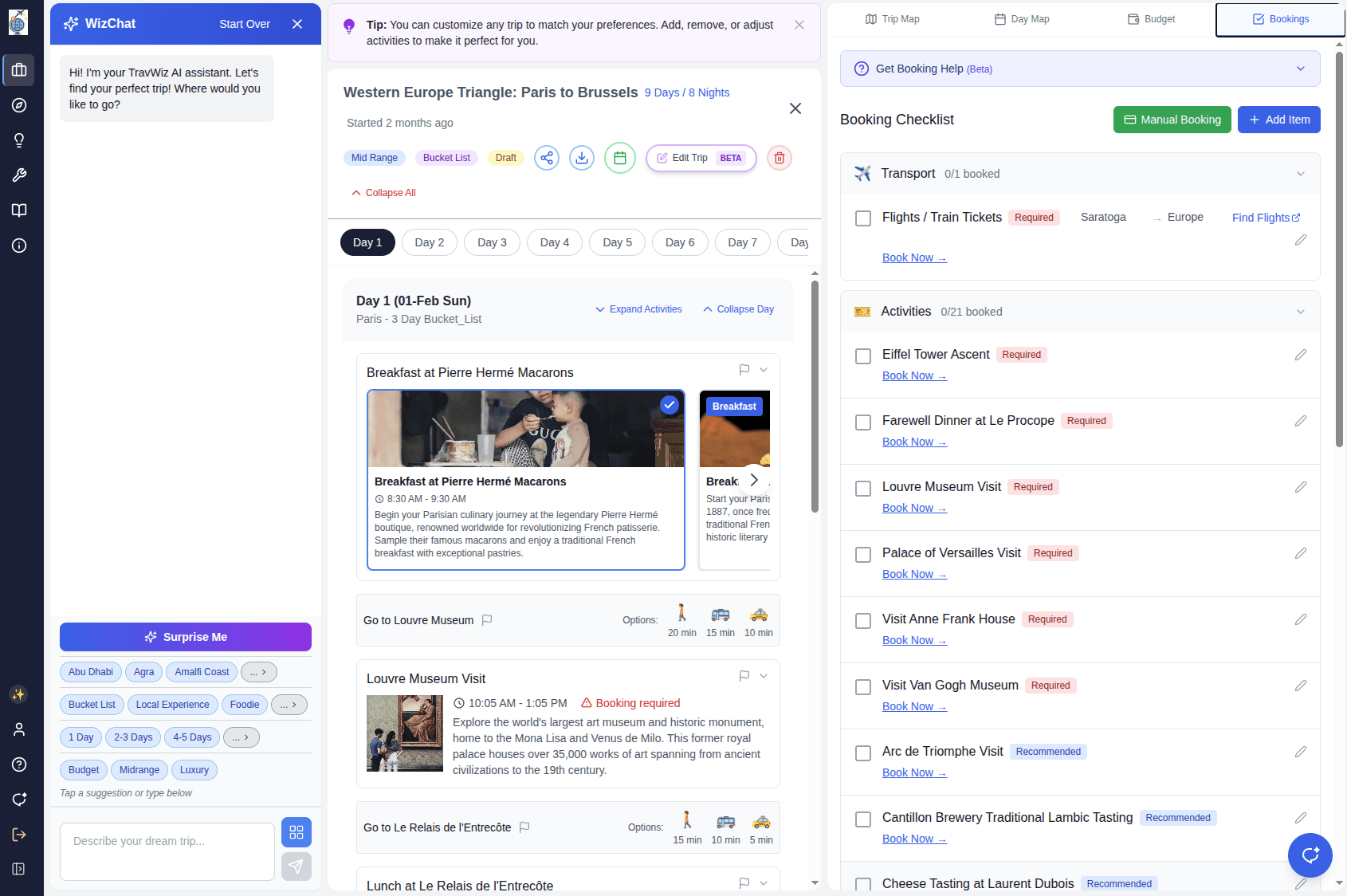The image size is (1347, 896).
Task: Open the green calendar export icon
Action: 620,158
